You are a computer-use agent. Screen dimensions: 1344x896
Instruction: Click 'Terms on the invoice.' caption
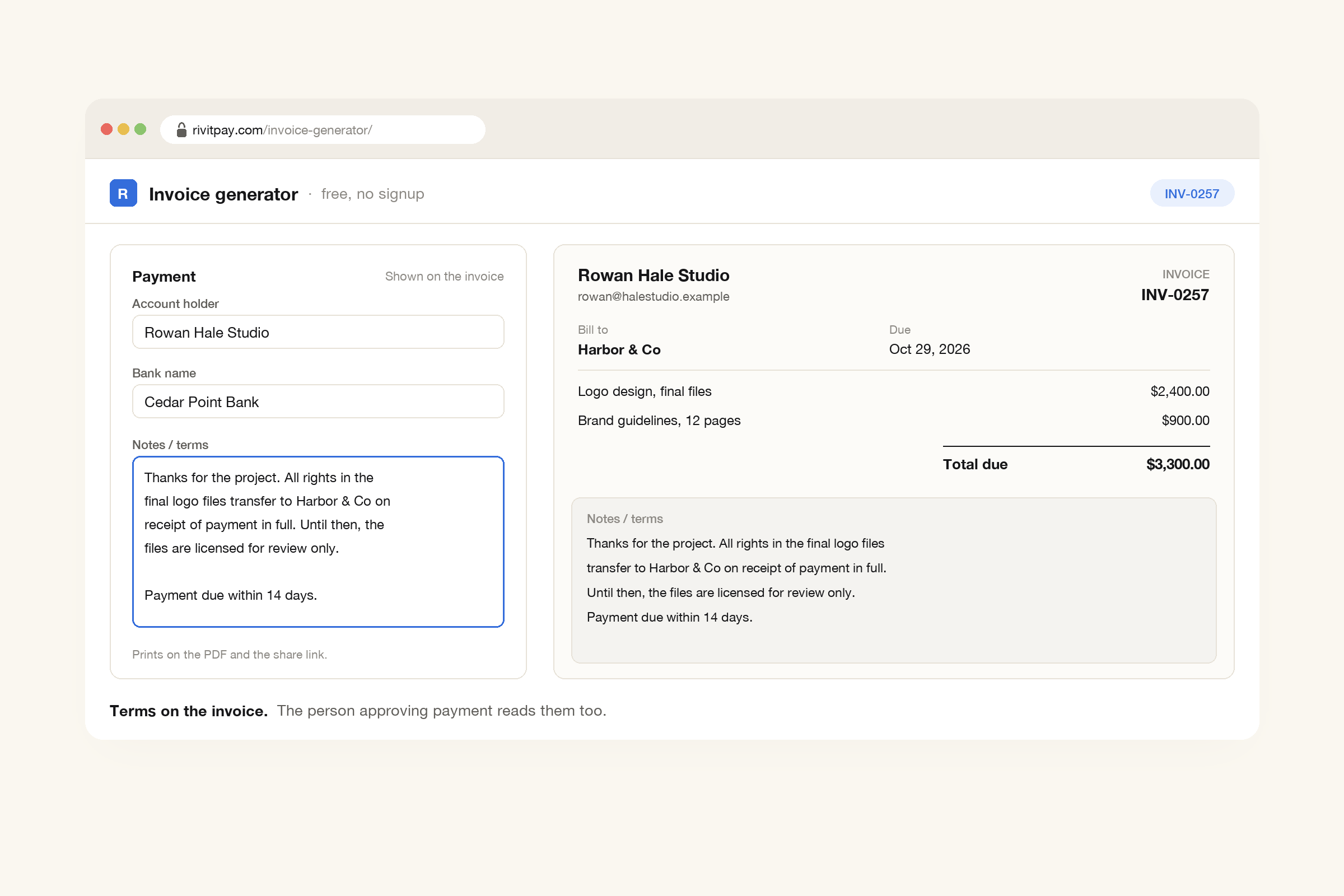click(x=189, y=711)
